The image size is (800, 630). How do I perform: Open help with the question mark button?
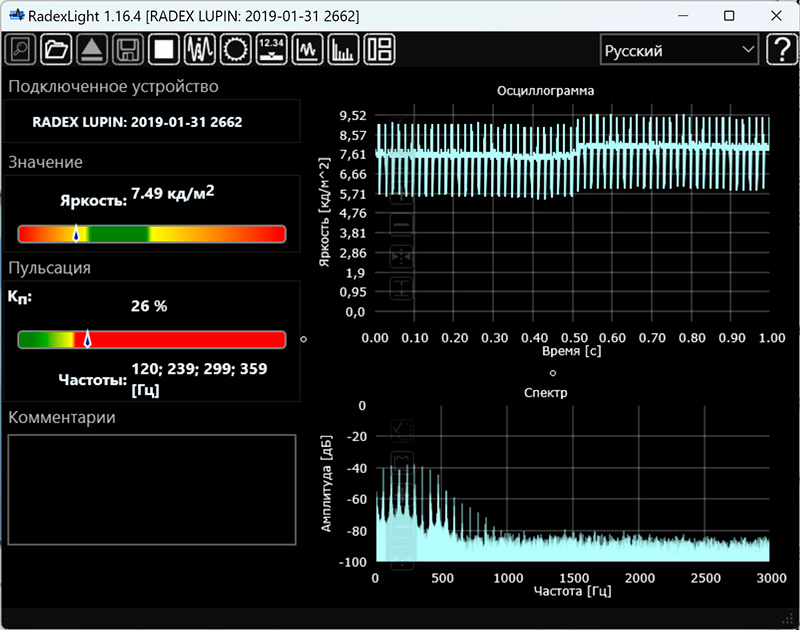780,50
